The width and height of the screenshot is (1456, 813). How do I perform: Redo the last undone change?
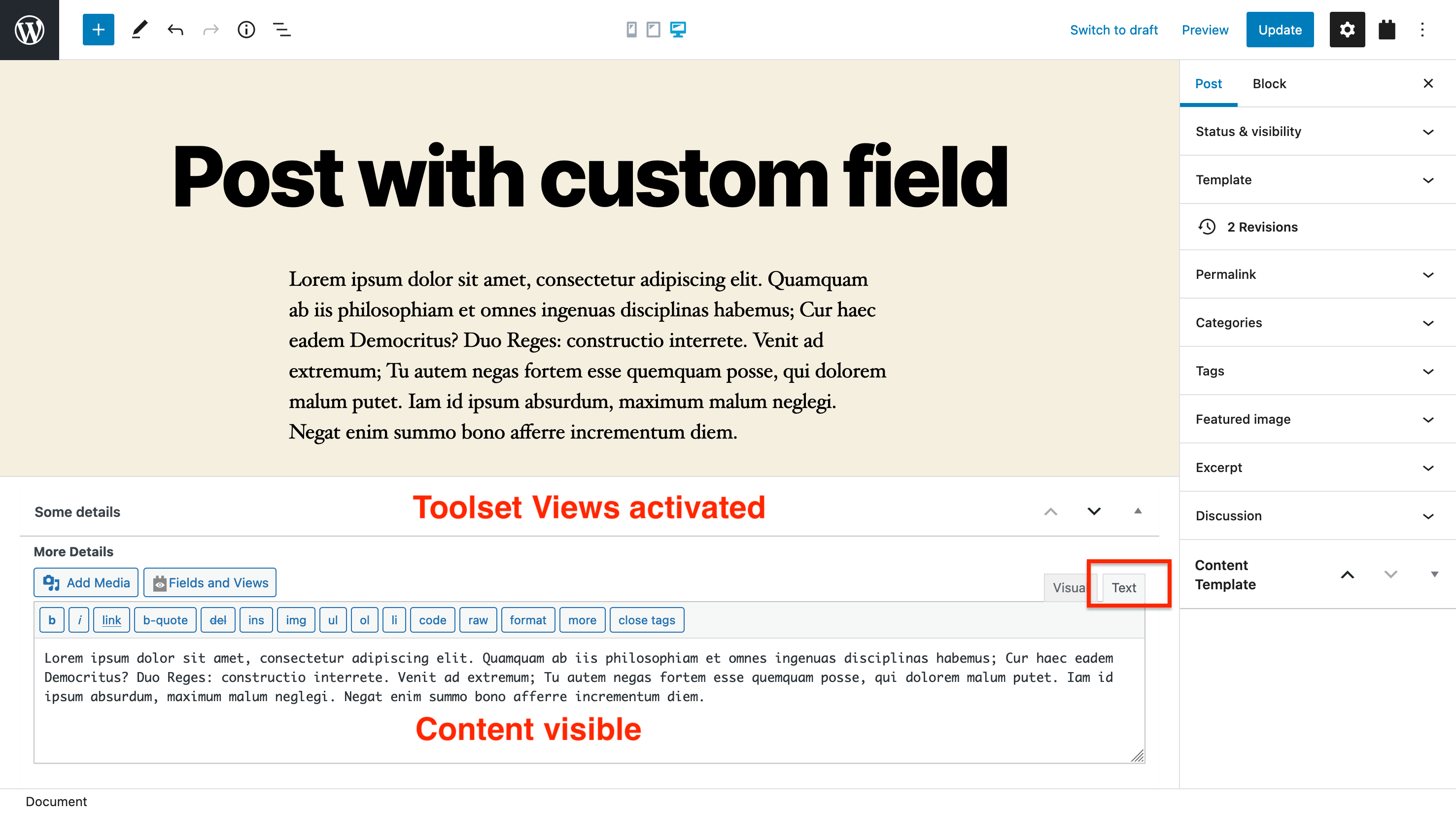(211, 30)
